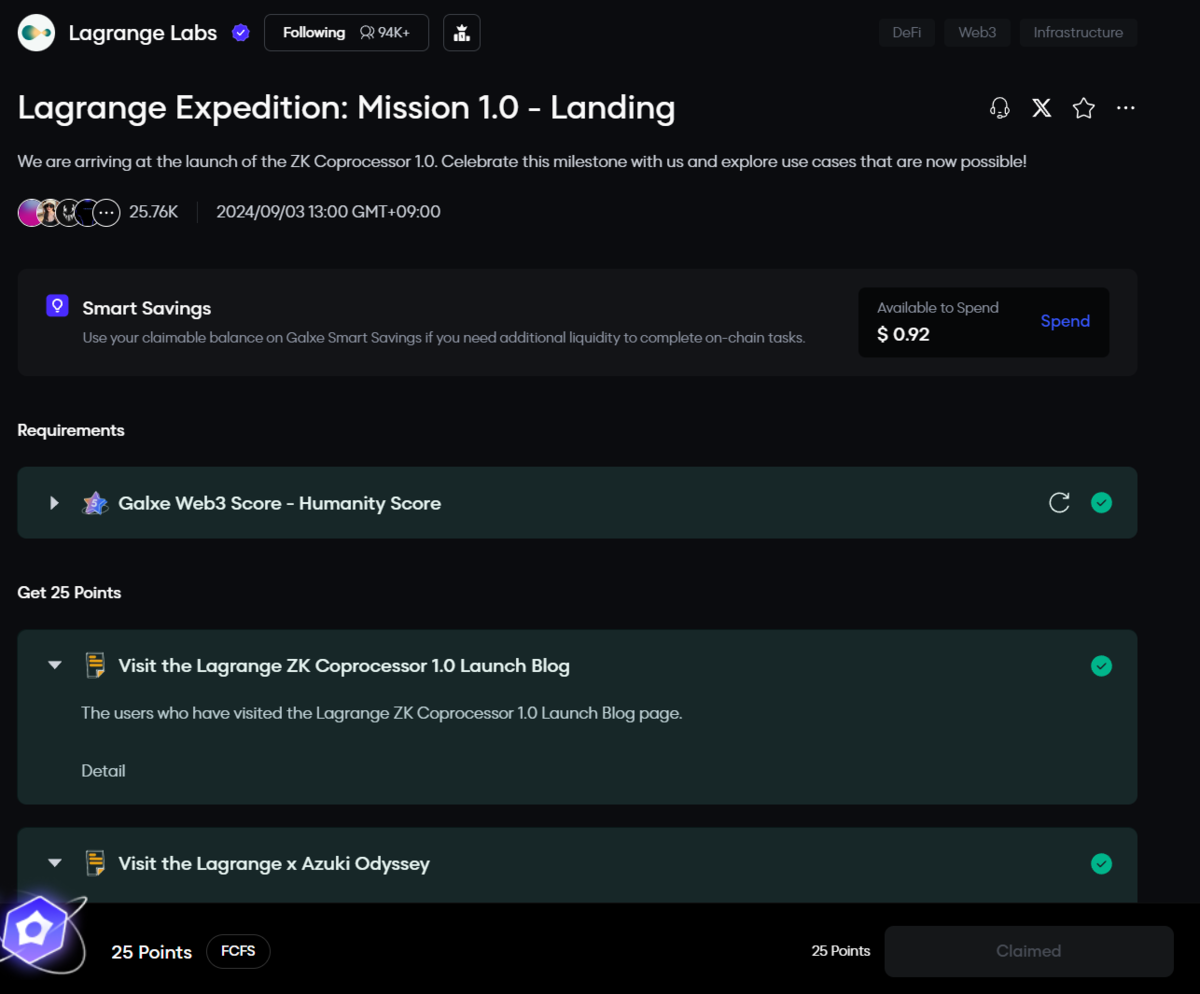Refresh the Galxe Web3 Score requirement
The height and width of the screenshot is (994, 1200).
[x=1059, y=503]
